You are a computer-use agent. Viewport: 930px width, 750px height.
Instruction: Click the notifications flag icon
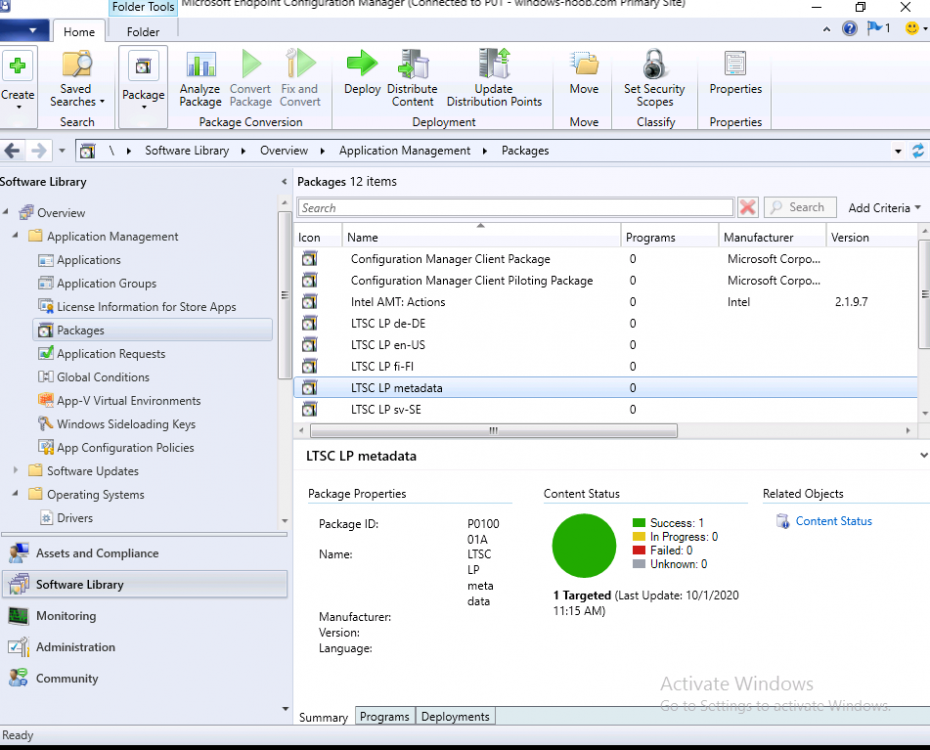click(x=874, y=28)
